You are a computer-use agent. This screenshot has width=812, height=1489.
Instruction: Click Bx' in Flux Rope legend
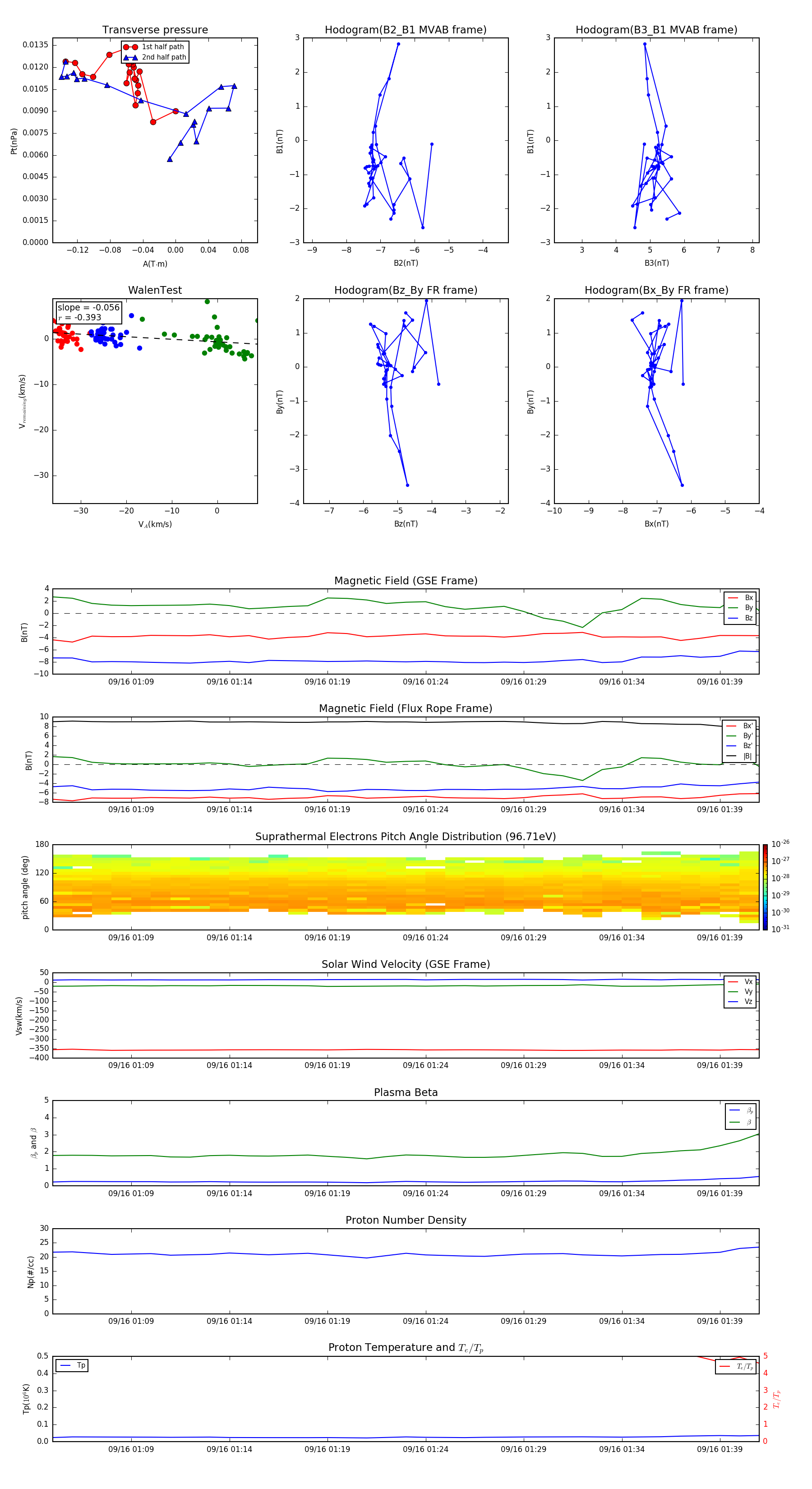(x=748, y=726)
